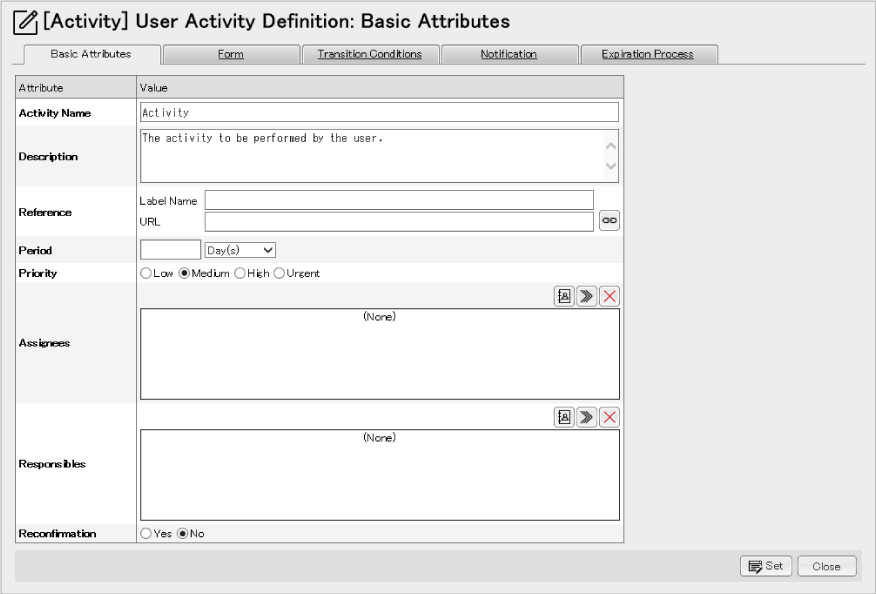This screenshot has height=594, width=876.
Task: Open the Form tab
Action: click(x=231, y=54)
